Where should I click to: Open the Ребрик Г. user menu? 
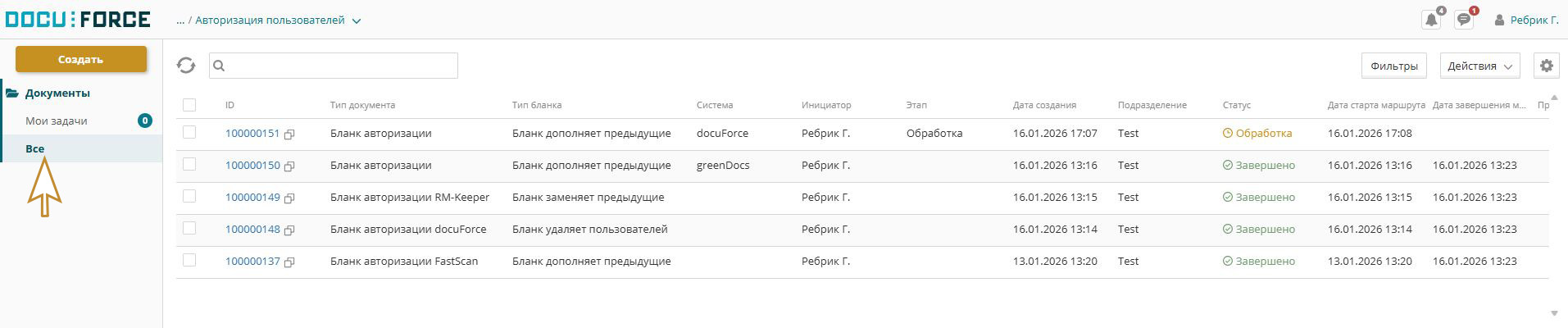1526,20
